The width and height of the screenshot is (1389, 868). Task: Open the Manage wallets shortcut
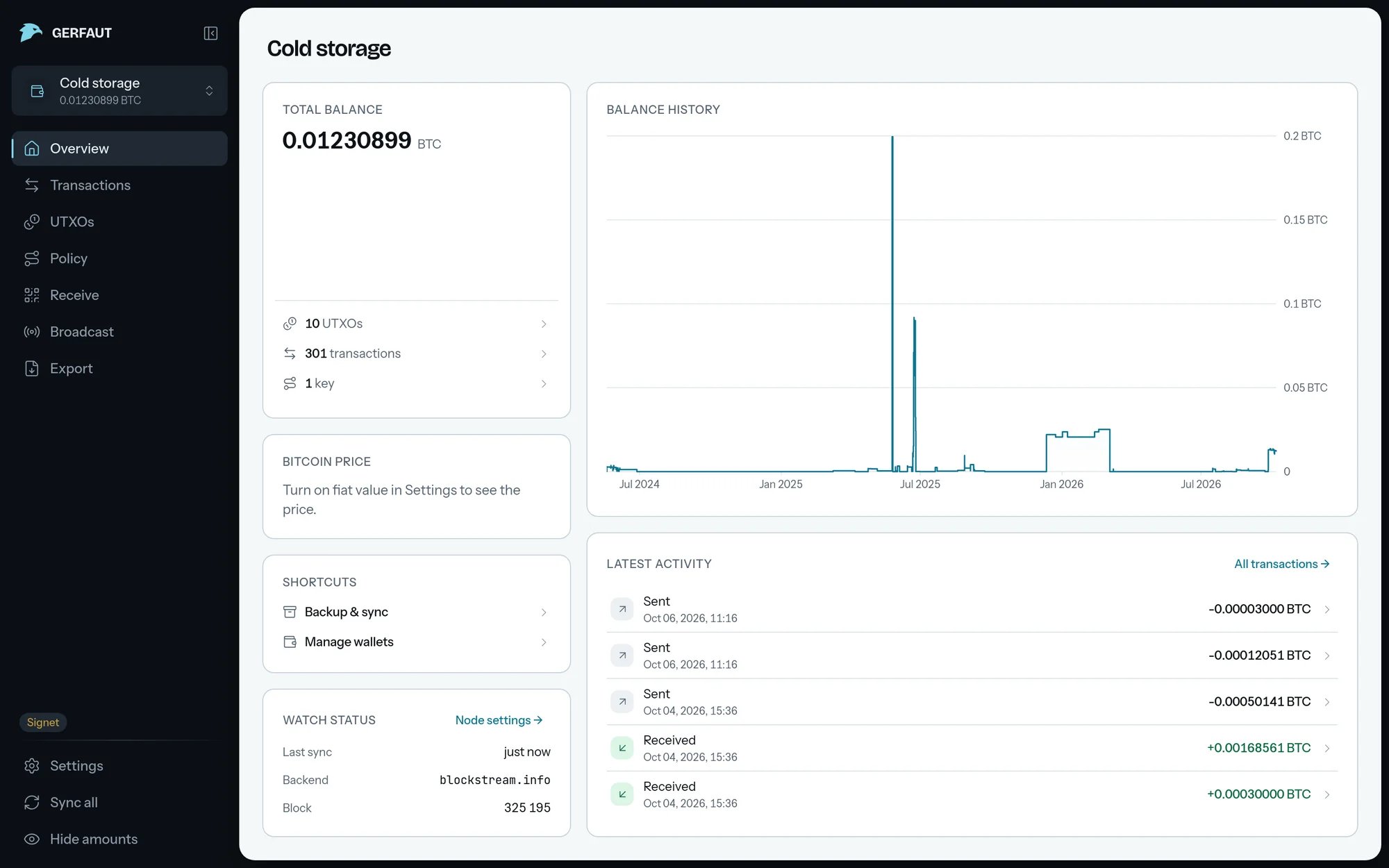point(416,642)
